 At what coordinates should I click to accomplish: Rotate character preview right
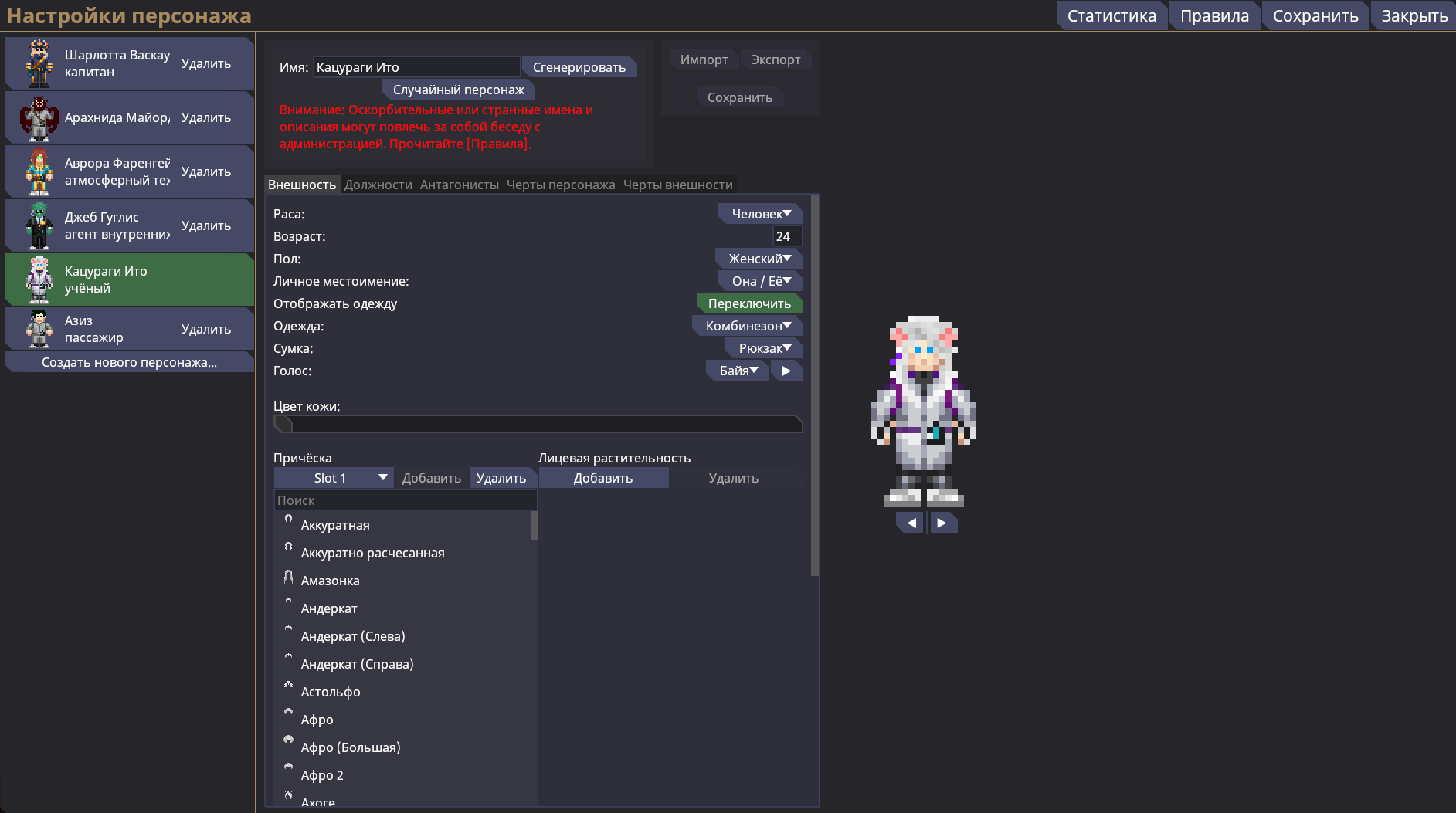(942, 523)
